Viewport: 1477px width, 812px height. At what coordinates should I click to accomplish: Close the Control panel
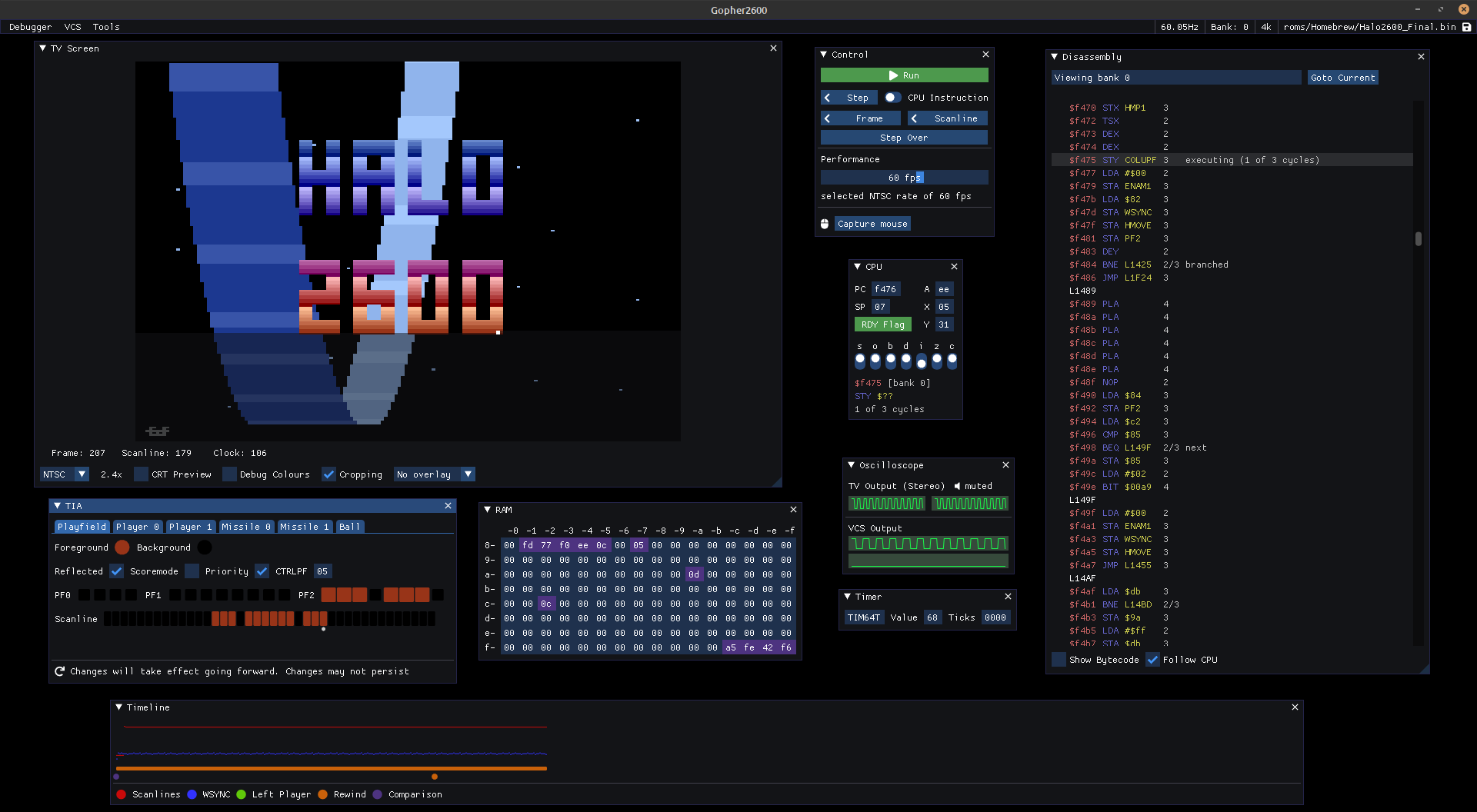coord(985,55)
